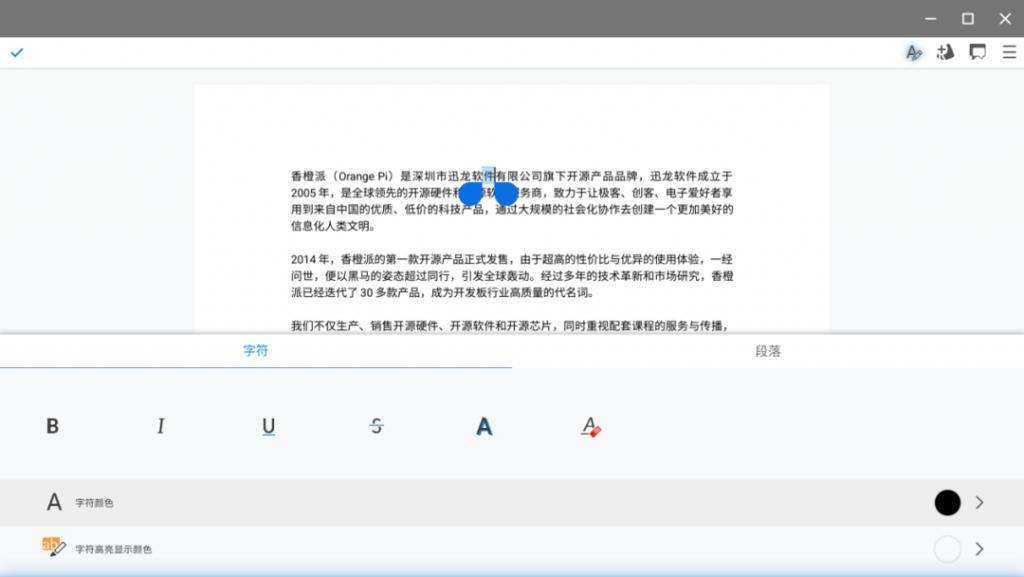
Task: Confirm edits with the blue checkmark
Action: [x=17, y=52]
